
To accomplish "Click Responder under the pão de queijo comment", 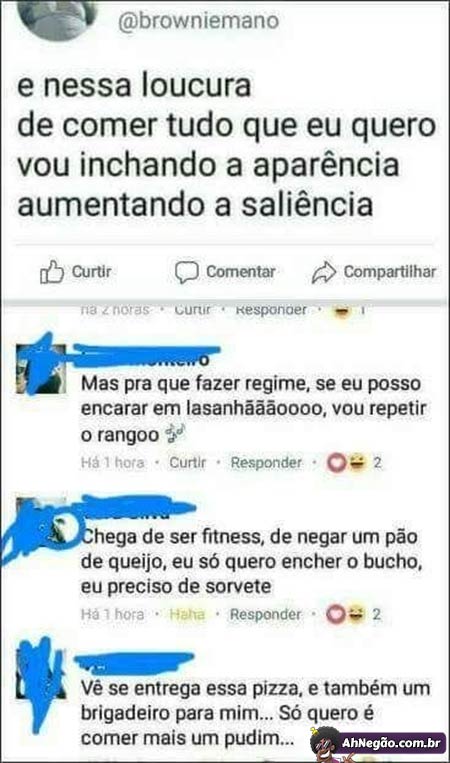I will point(266,615).
